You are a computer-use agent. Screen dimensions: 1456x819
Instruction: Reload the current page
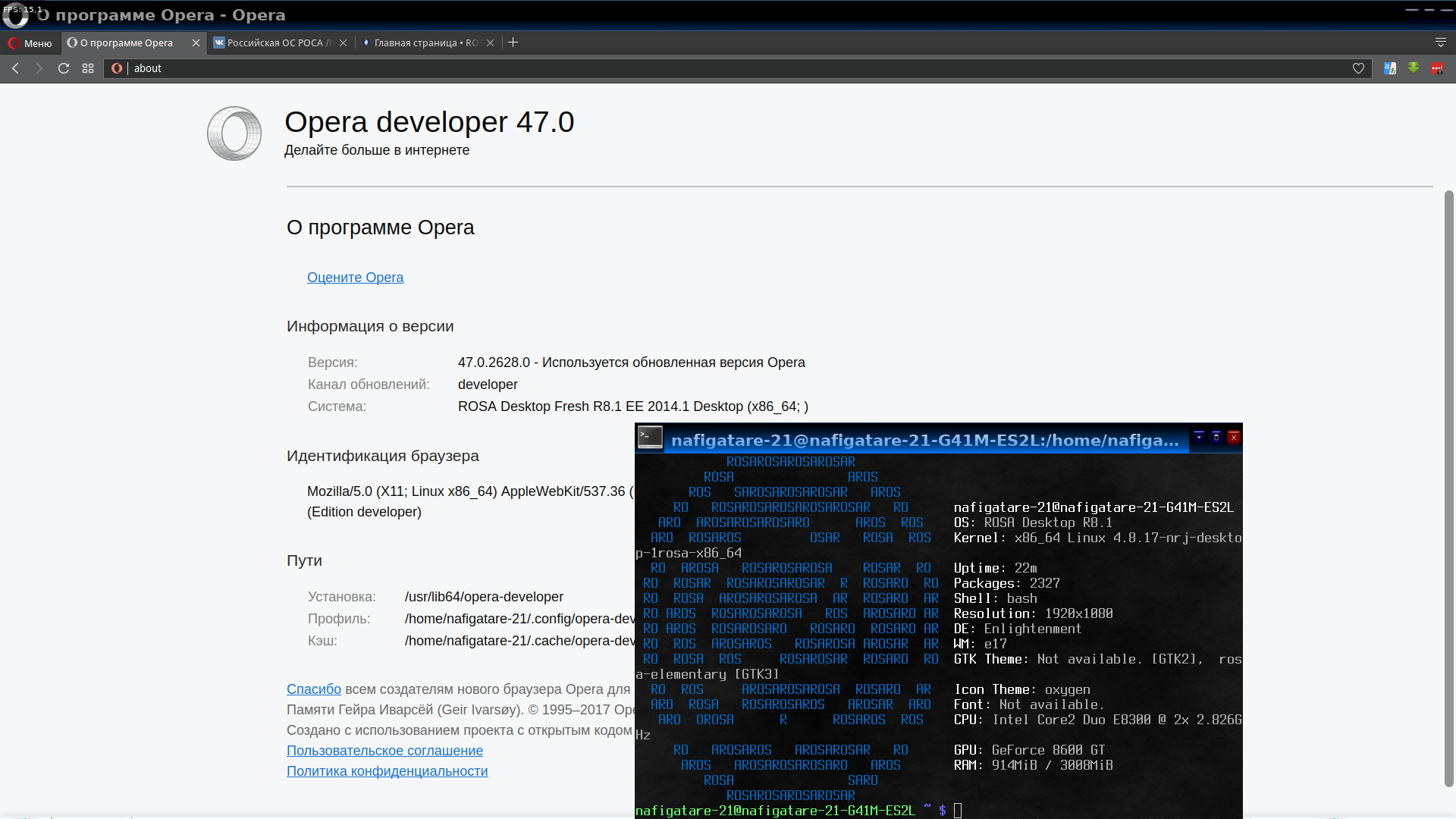click(x=64, y=68)
